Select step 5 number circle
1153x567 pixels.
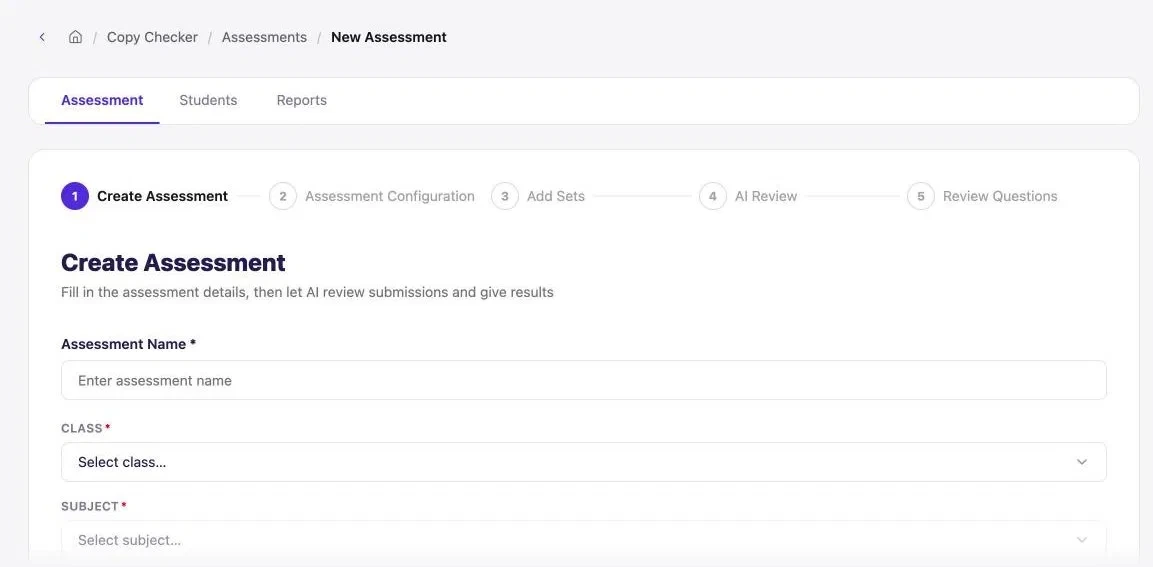pyautogui.click(x=921, y=196)
